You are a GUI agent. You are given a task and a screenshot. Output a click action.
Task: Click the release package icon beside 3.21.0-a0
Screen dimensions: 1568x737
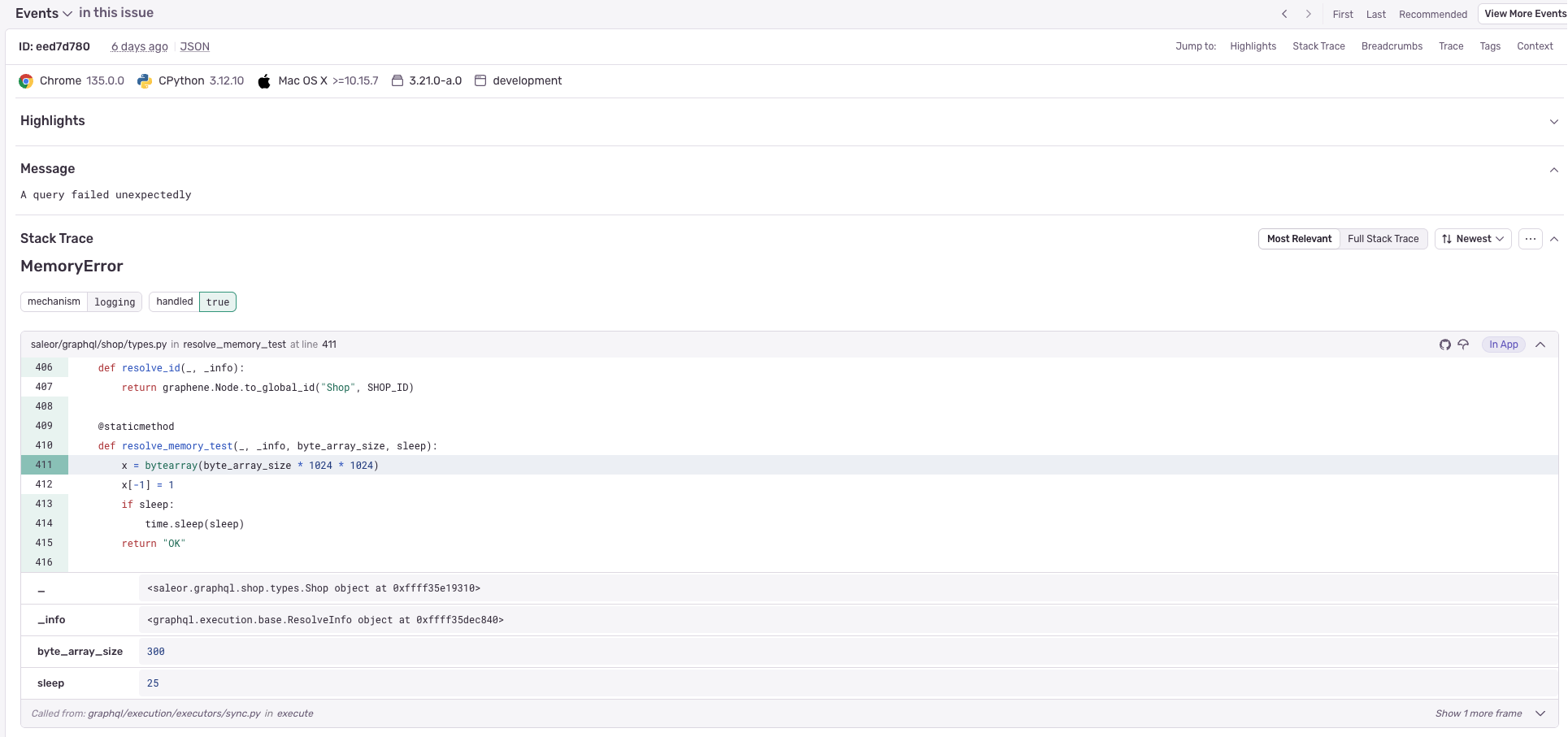point(398,80)
